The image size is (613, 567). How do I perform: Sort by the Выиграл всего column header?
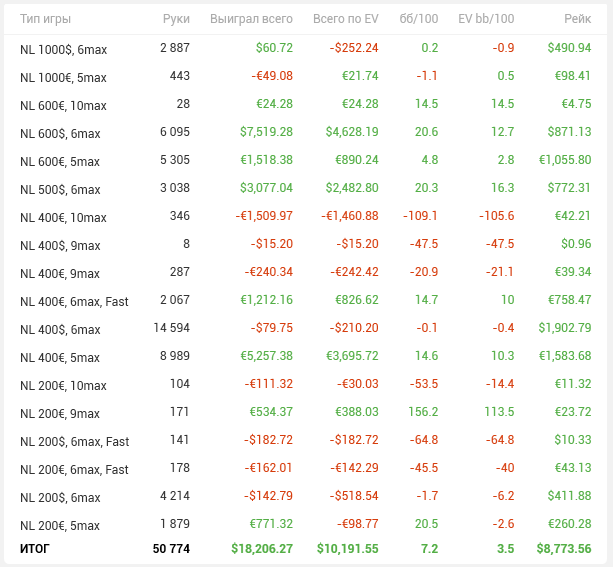click(x=251, y=19)
